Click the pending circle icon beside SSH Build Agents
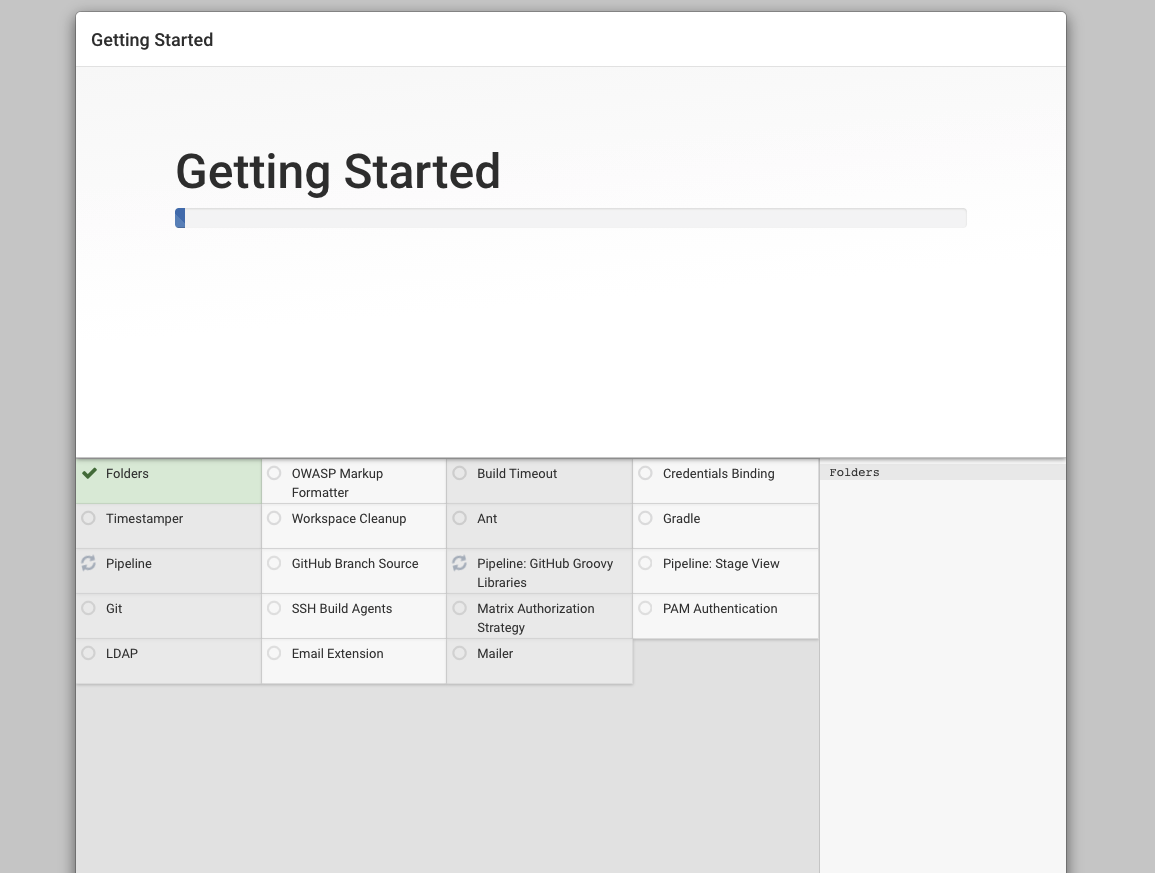 point(274,608)
